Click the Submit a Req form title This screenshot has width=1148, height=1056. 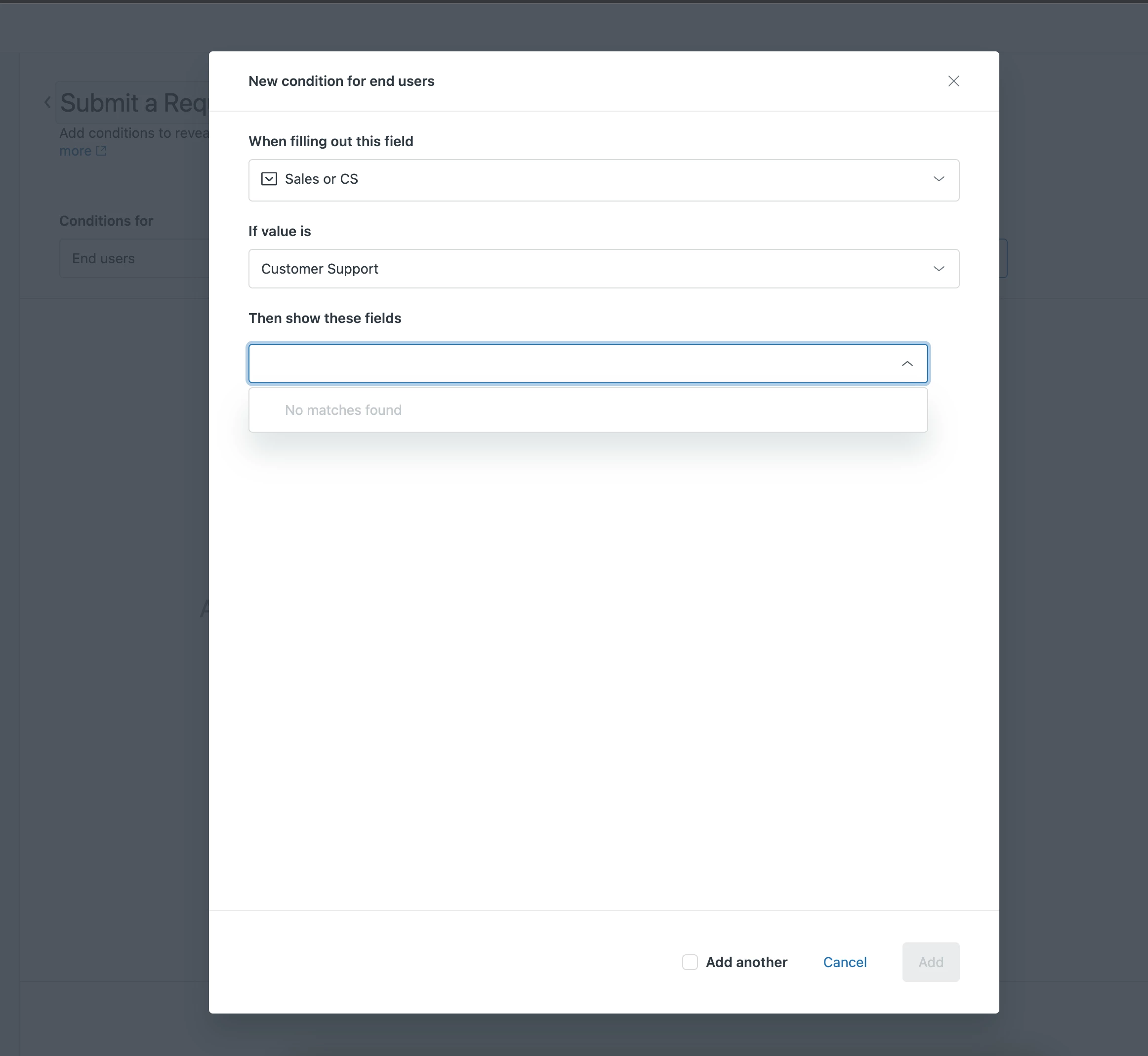(132, 103)
